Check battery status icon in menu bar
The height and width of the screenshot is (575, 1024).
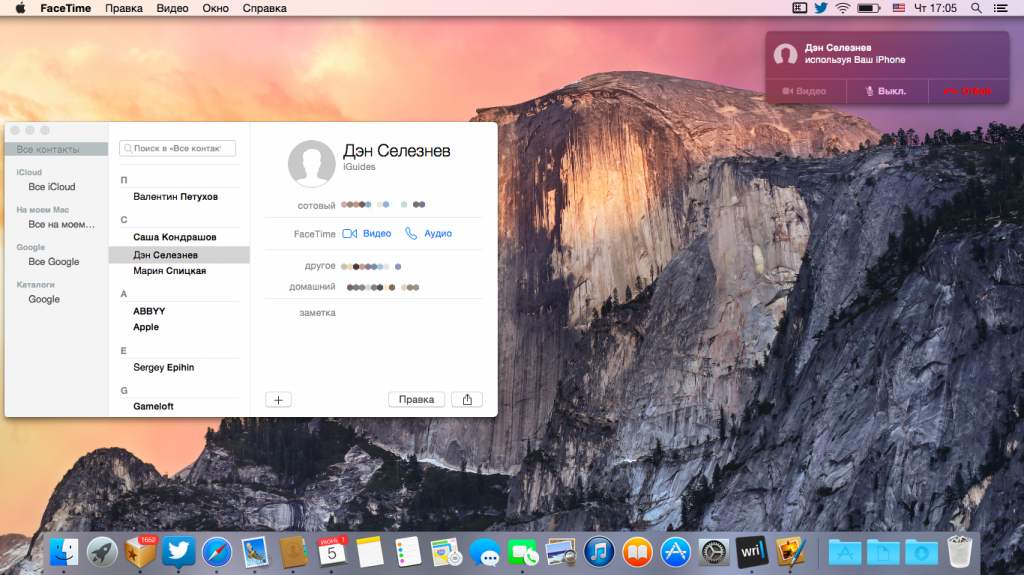click(x=869, y=8)
